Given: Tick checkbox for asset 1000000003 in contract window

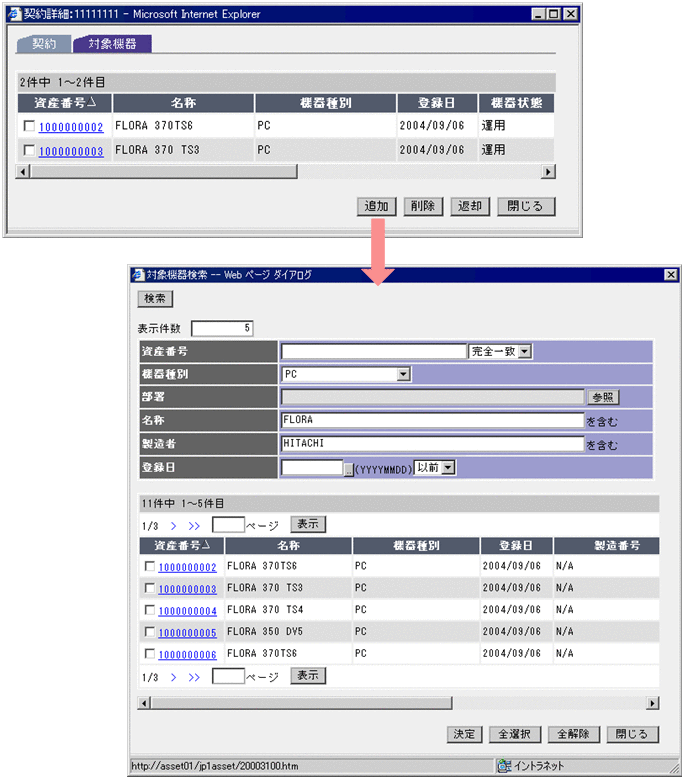Looking at the screenshot, I should point(29,150).
